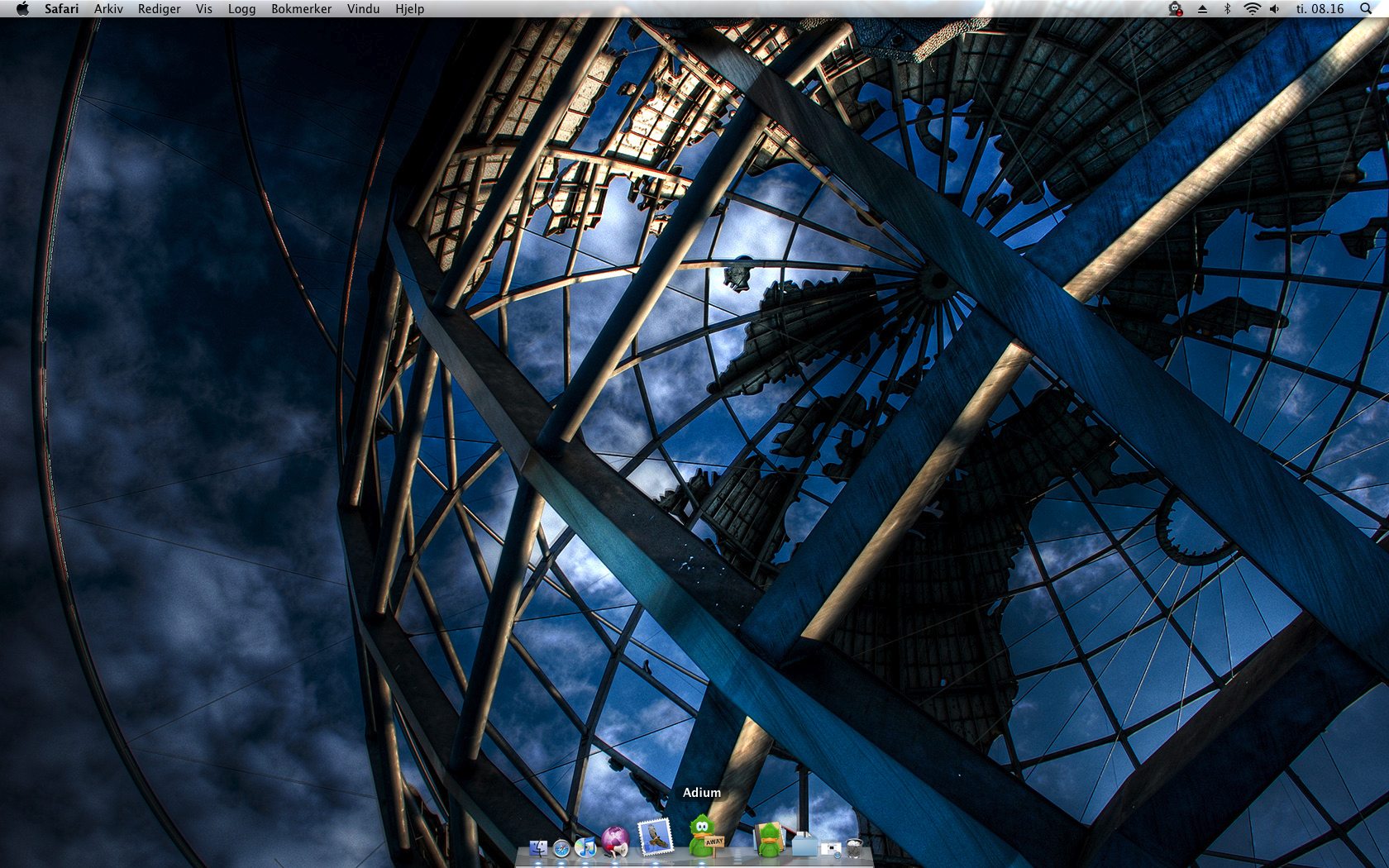Viewport: 1389px width, 868px height.
Task: Open the Logg menu
Action: (x=241, y=9)
